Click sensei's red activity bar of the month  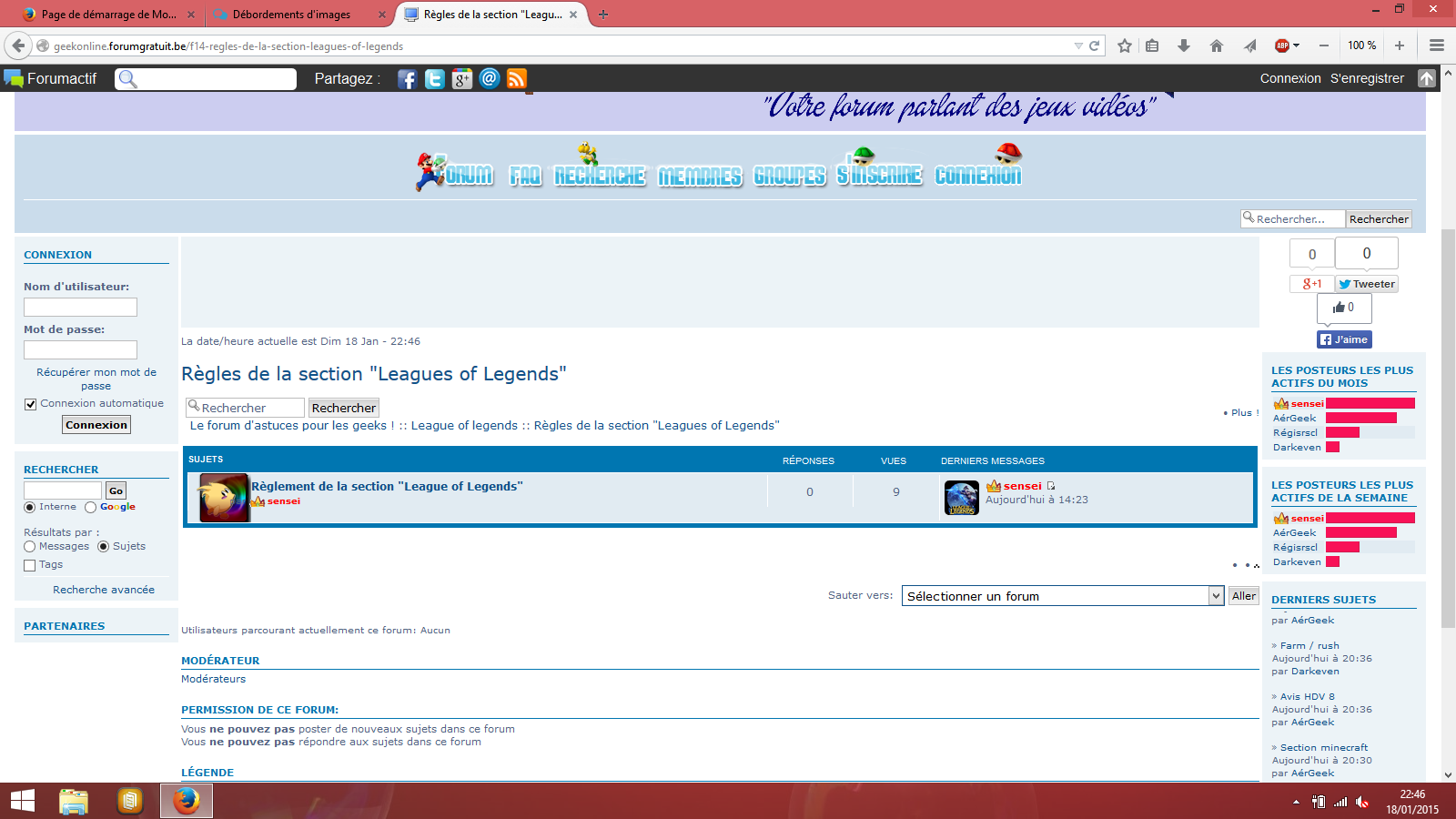coord(1370,404)
